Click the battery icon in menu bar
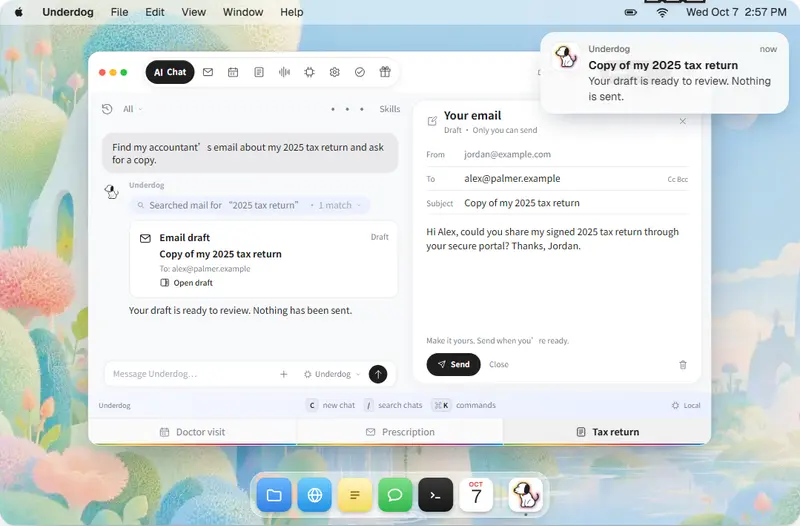Screen dimensions: 800x526 tap(631, 12)
